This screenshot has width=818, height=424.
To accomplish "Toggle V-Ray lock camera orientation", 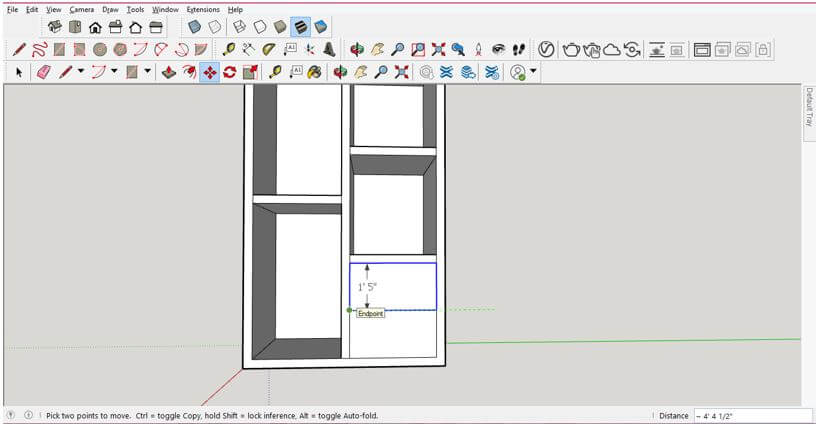I will [763, 50].
